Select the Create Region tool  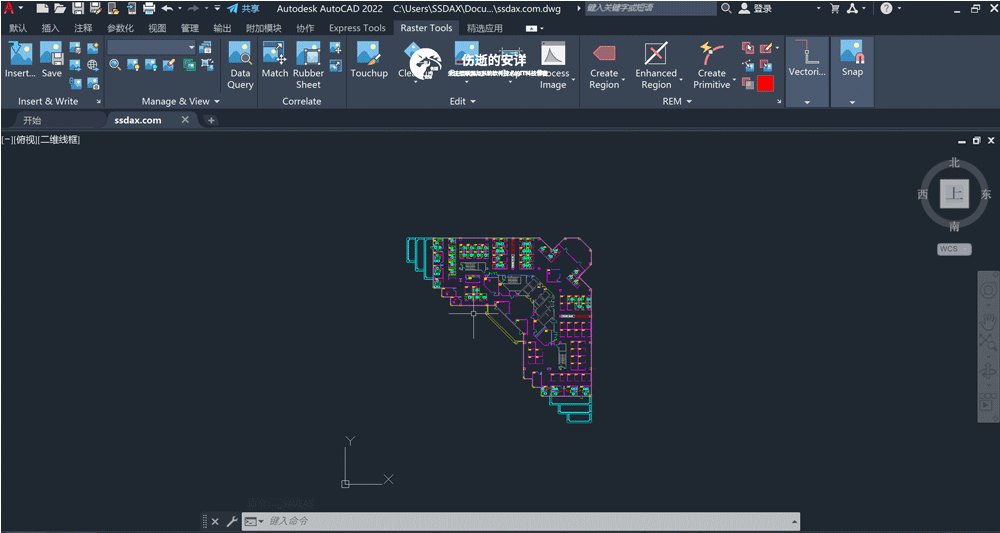click(x=604, y=65)
